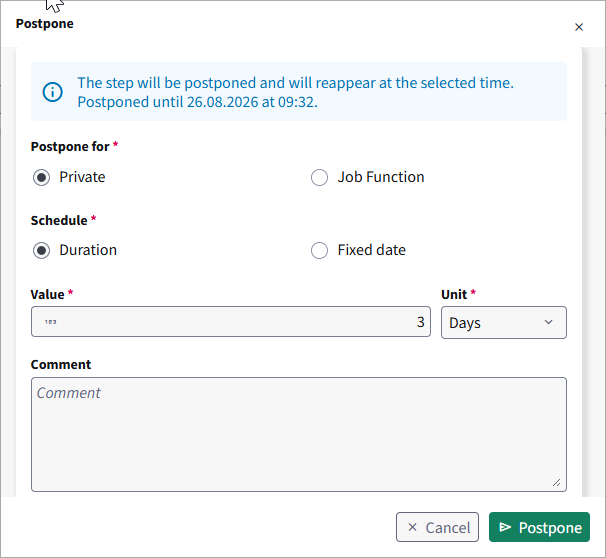Click the X icon on Cancel button
The height and width of the screenshot is (558, 606).
(x=412, y=527)
